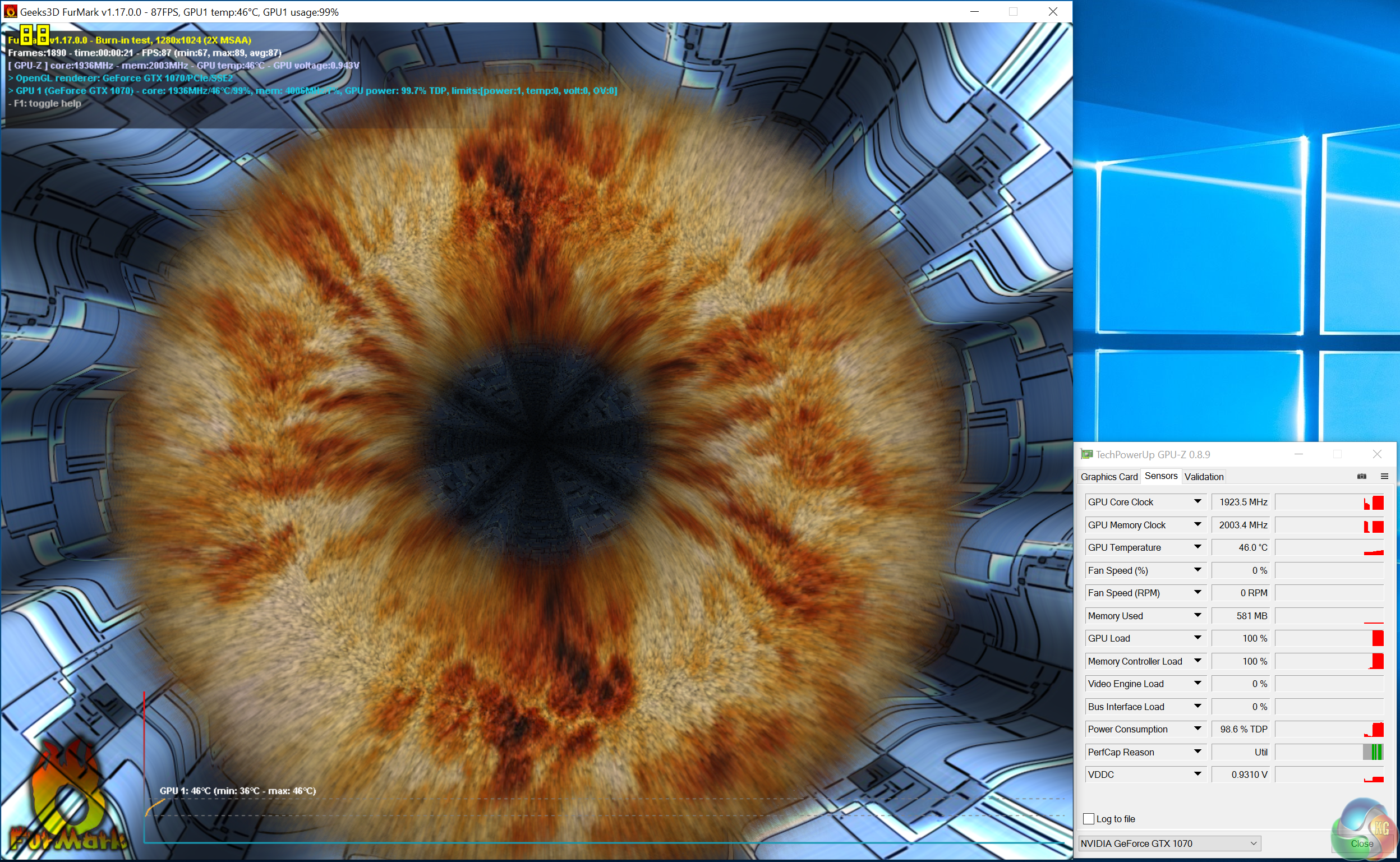
Task: Click the FurMark title bar flame icon
Action: pos(10,11)
